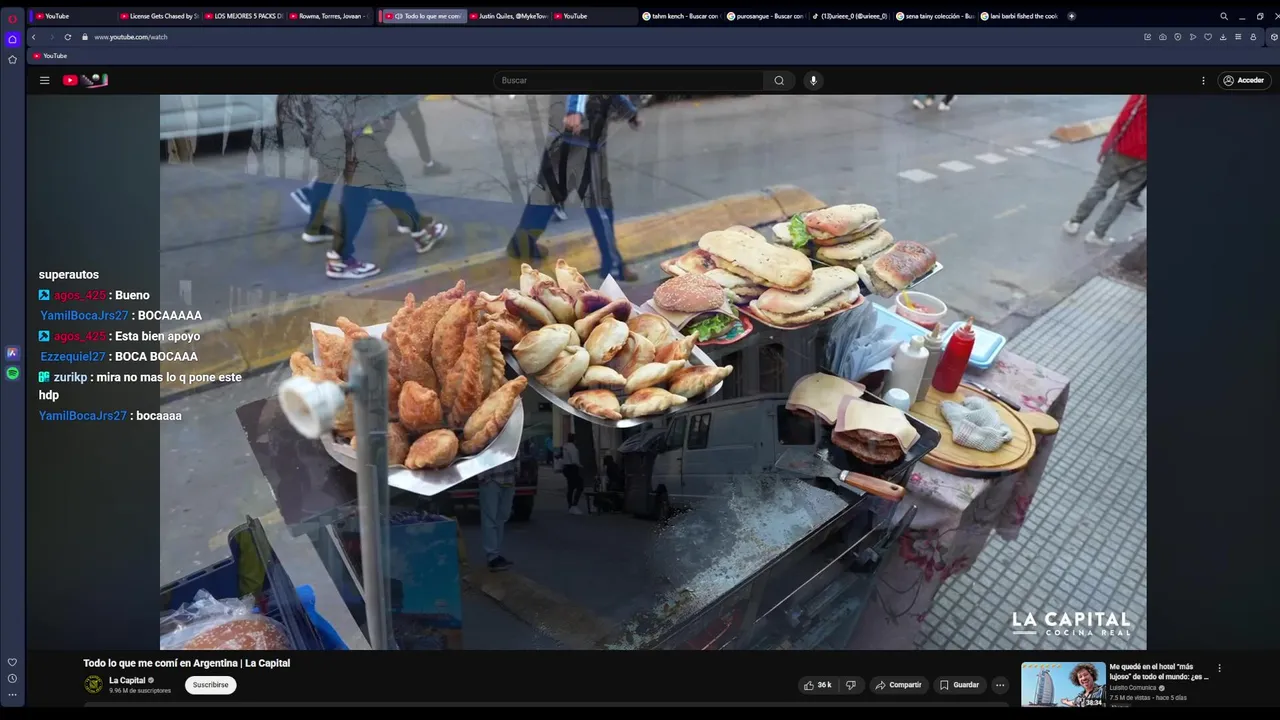Click the search magnifier button on YouTube
This screenshot has width=1280, height=720.
pos(779,80)
